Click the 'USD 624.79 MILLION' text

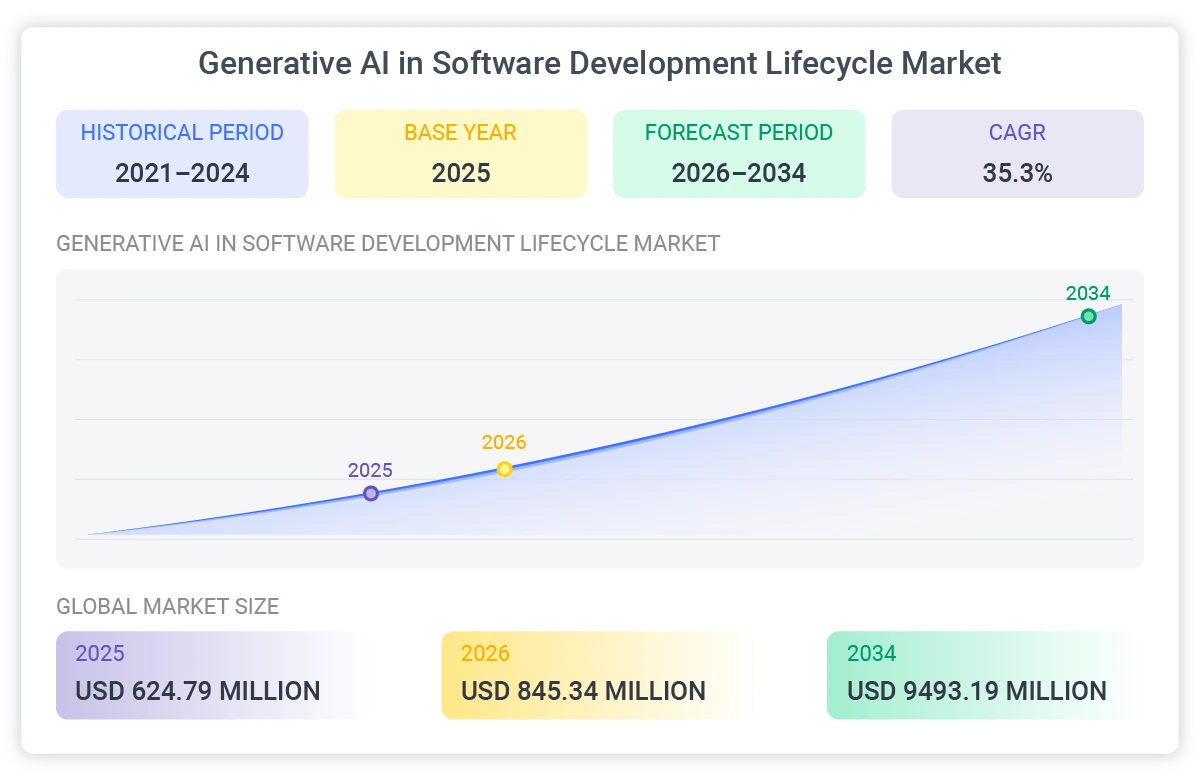point(198,691)
